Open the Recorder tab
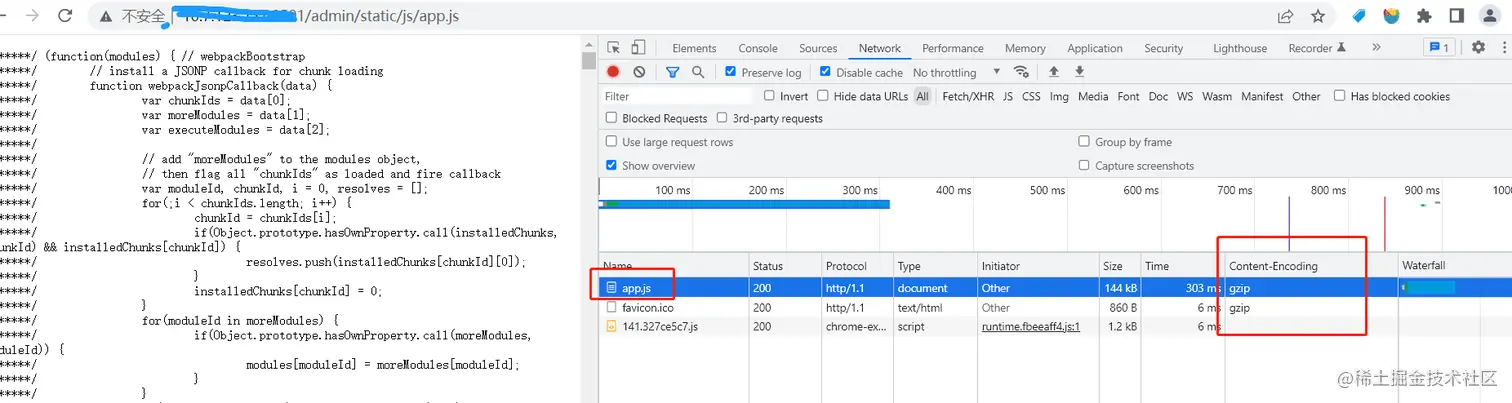This screenshot has height=403, width=1512. click(x=1317, y=48)
